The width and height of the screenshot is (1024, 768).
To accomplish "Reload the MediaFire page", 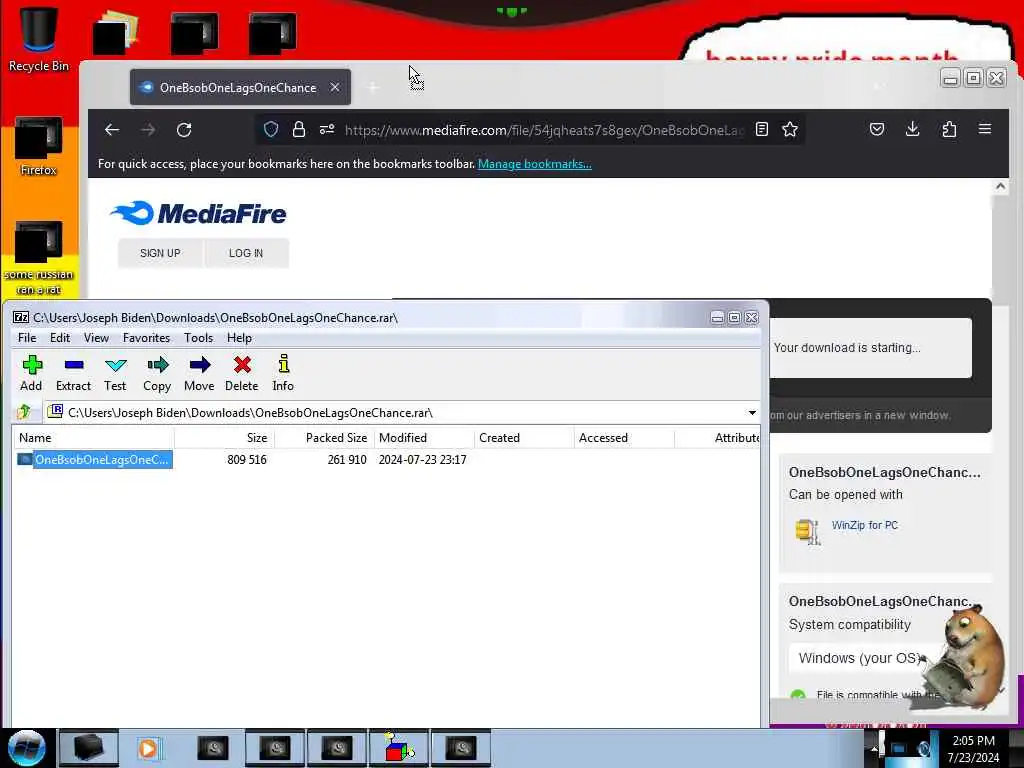I will (184, 130).
